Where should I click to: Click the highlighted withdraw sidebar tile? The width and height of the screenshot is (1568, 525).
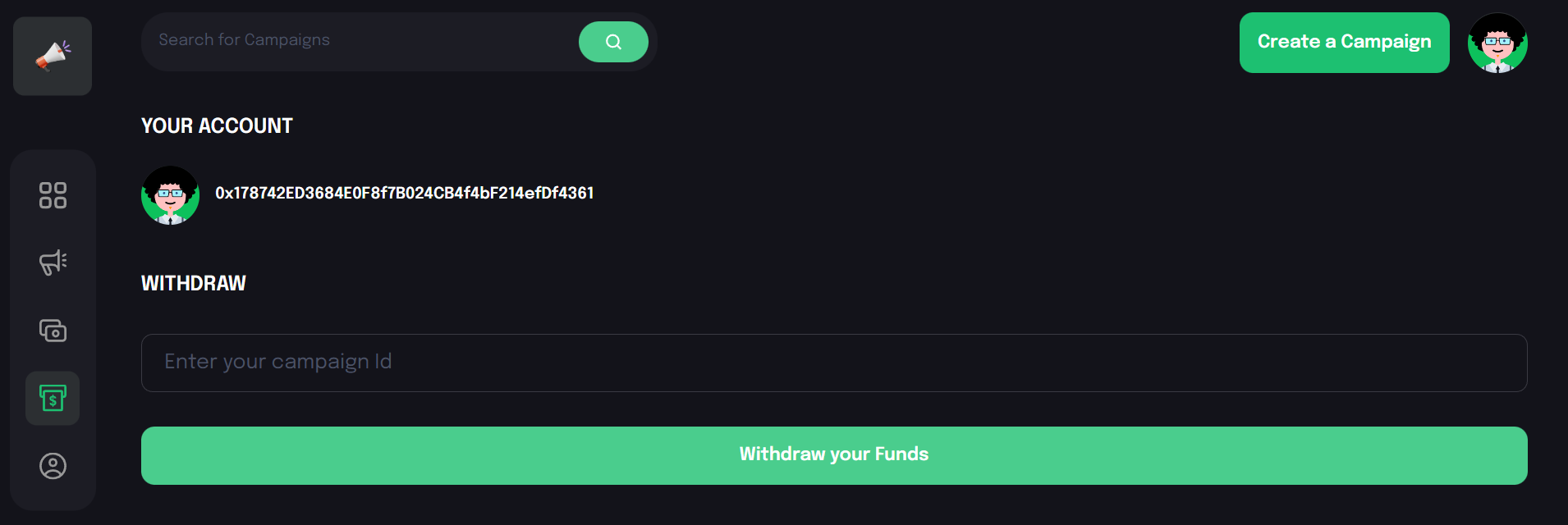(53, 399)
